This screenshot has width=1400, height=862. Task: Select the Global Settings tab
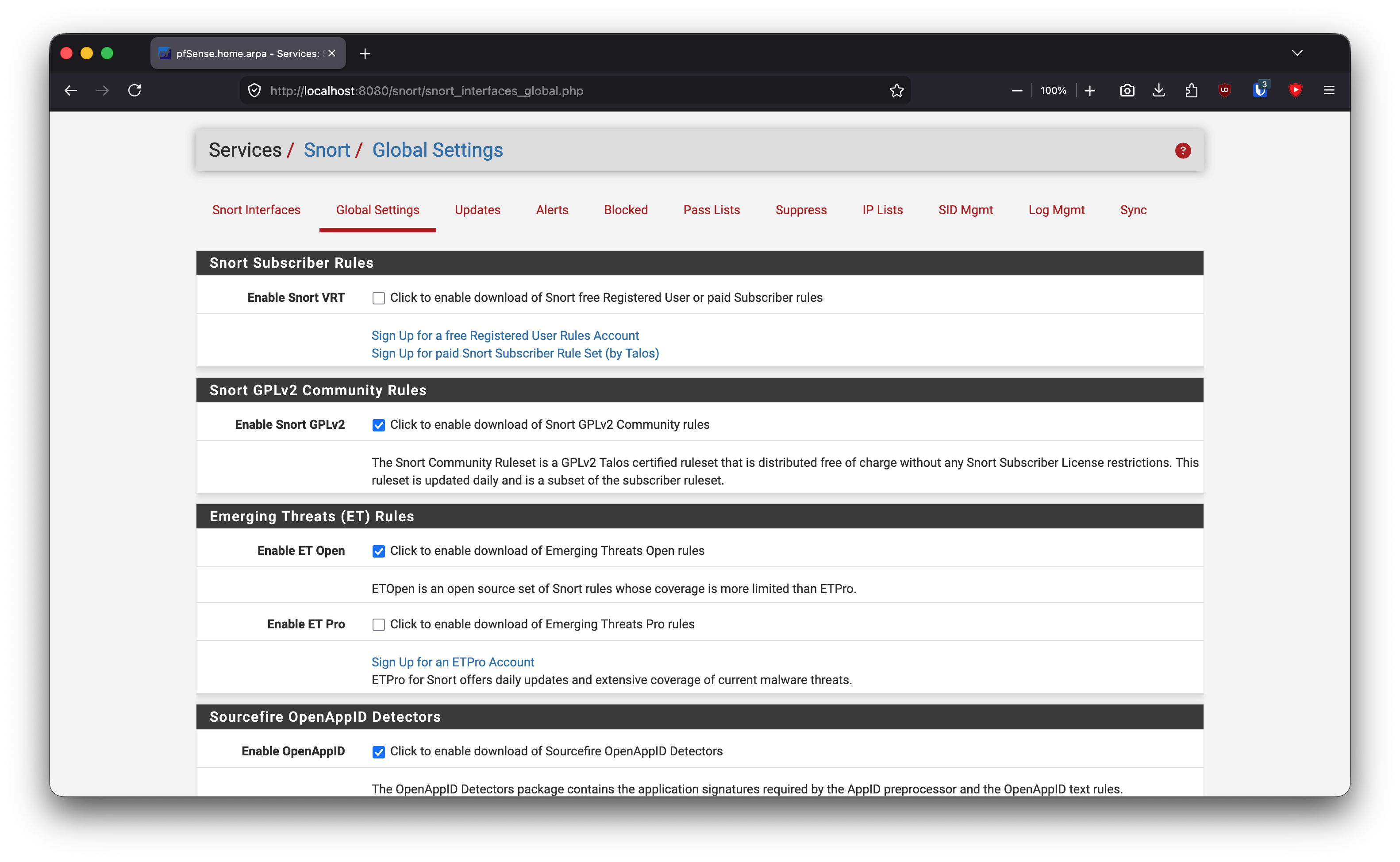click(x=377, y=210)
